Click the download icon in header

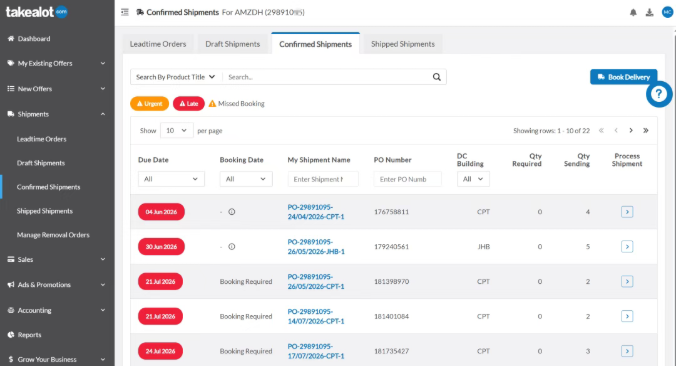650,13
